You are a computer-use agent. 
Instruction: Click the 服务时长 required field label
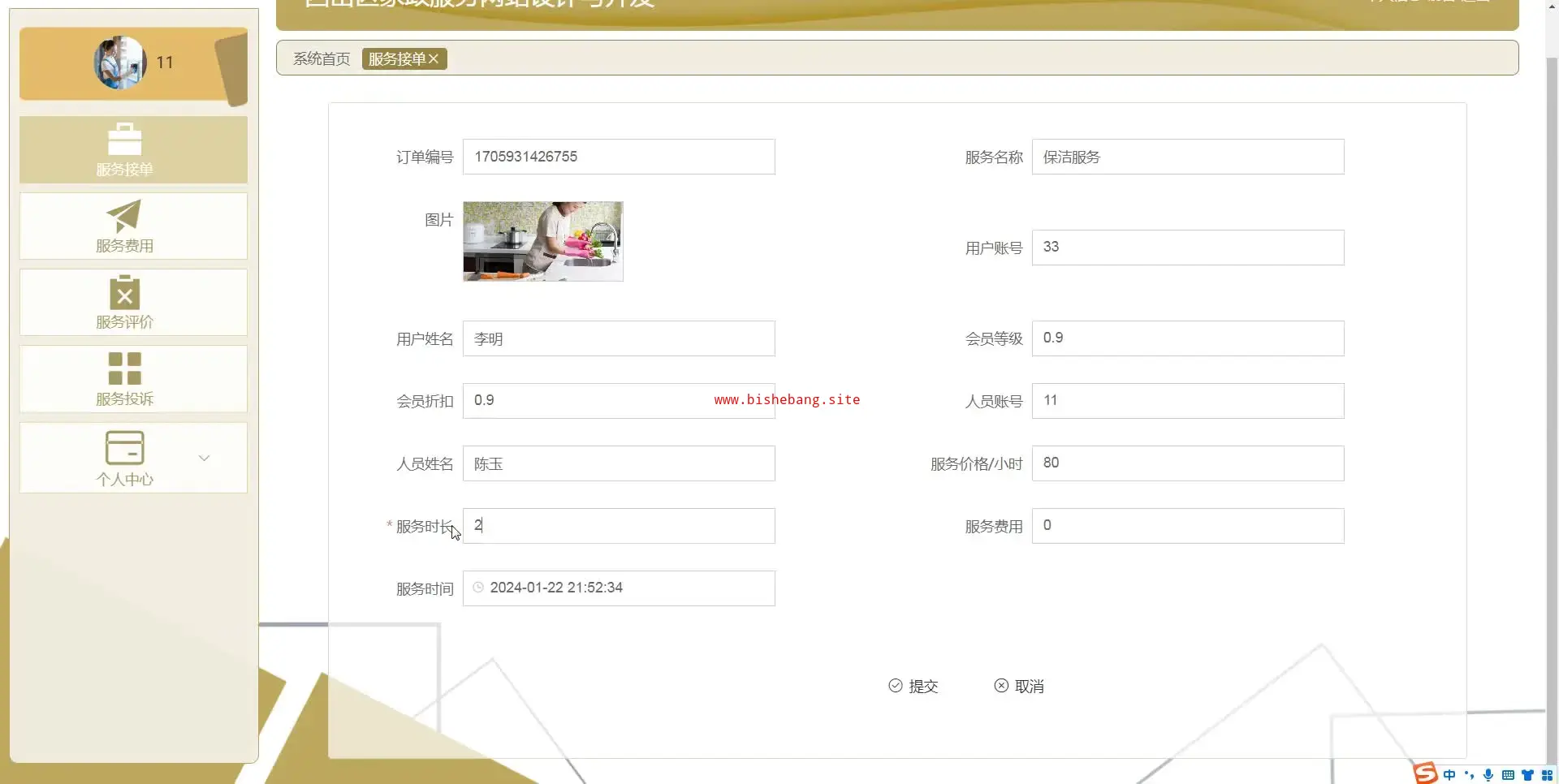(425, 526)
